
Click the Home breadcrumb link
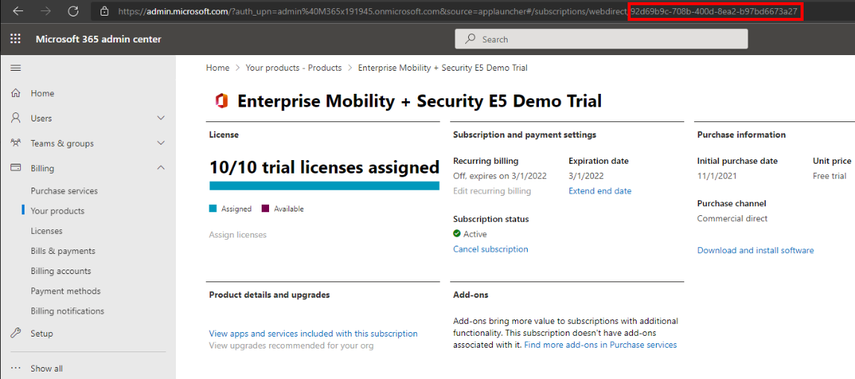coord(218,68)
